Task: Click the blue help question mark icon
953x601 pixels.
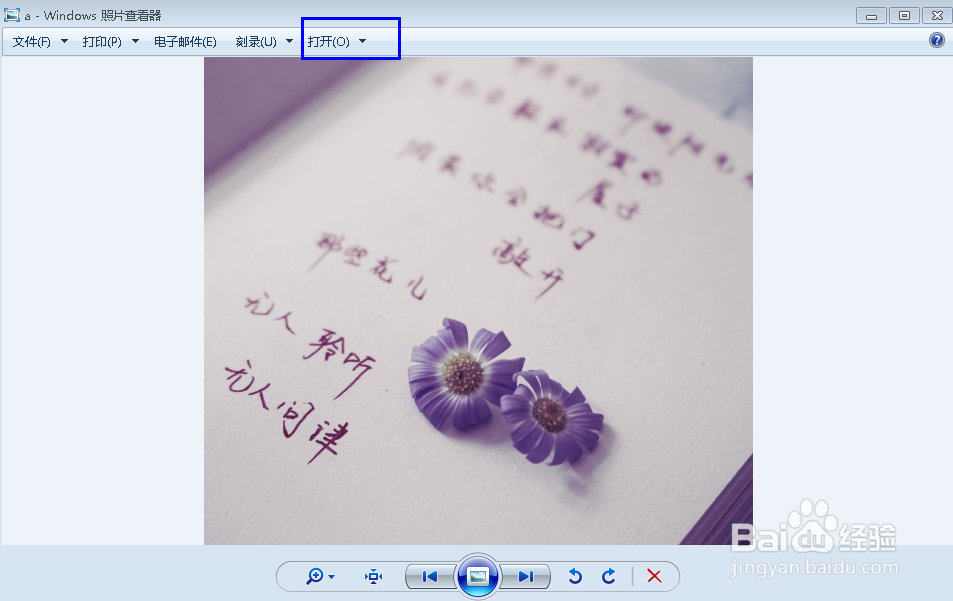Action: click(x=937, y=40)
